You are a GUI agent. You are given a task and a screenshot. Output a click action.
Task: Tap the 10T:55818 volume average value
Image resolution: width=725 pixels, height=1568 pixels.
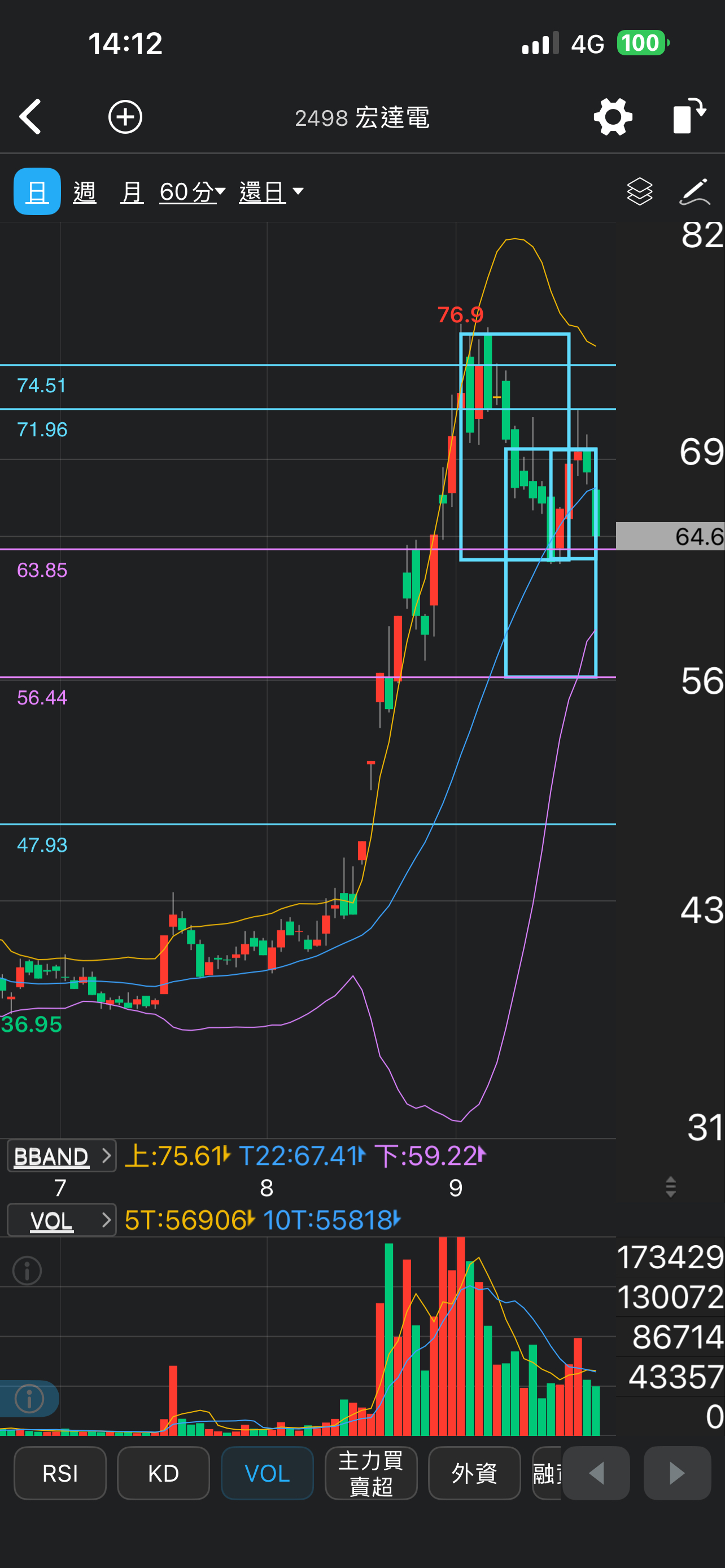[332, 1220]
